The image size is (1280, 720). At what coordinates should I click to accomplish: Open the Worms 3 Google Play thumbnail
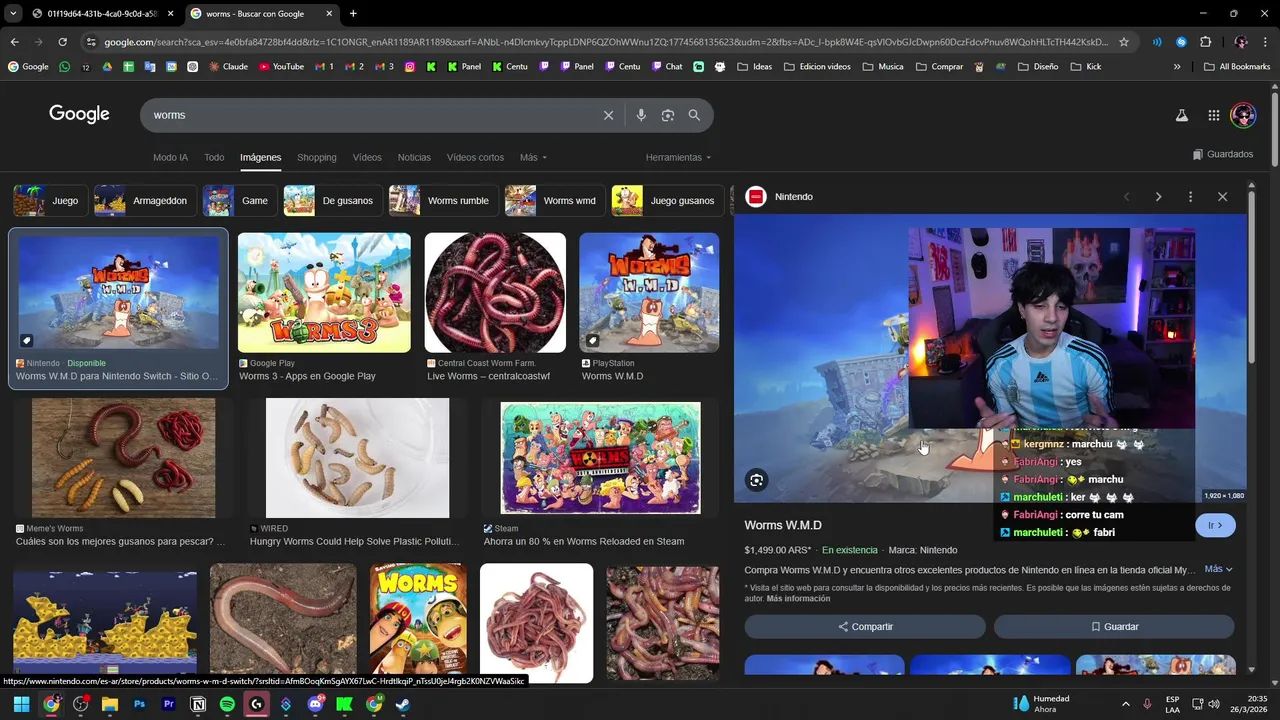[324, 292]
